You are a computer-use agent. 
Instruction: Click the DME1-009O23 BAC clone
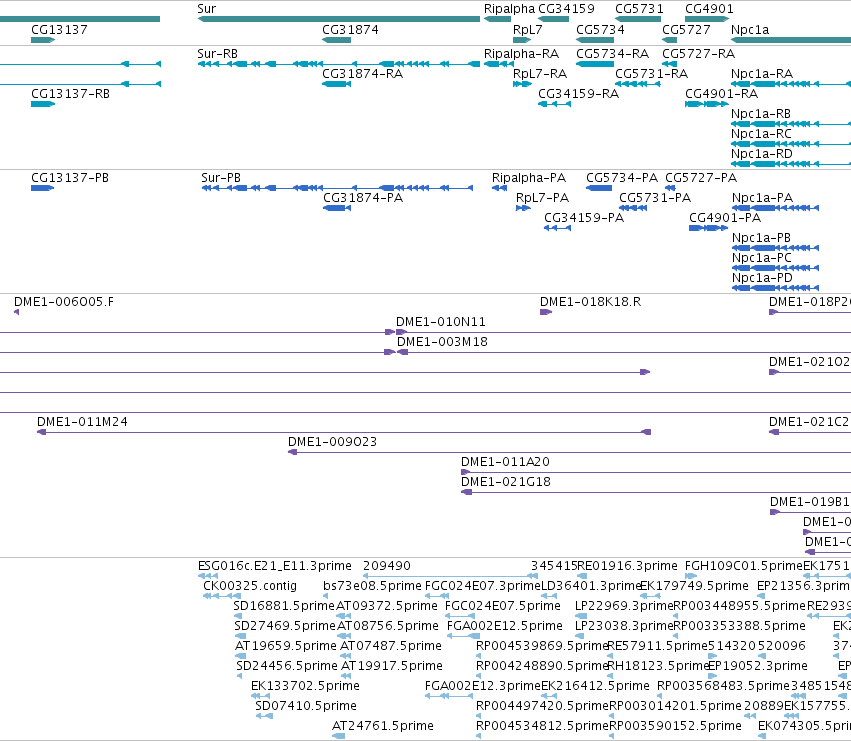(x=569, y=452)
